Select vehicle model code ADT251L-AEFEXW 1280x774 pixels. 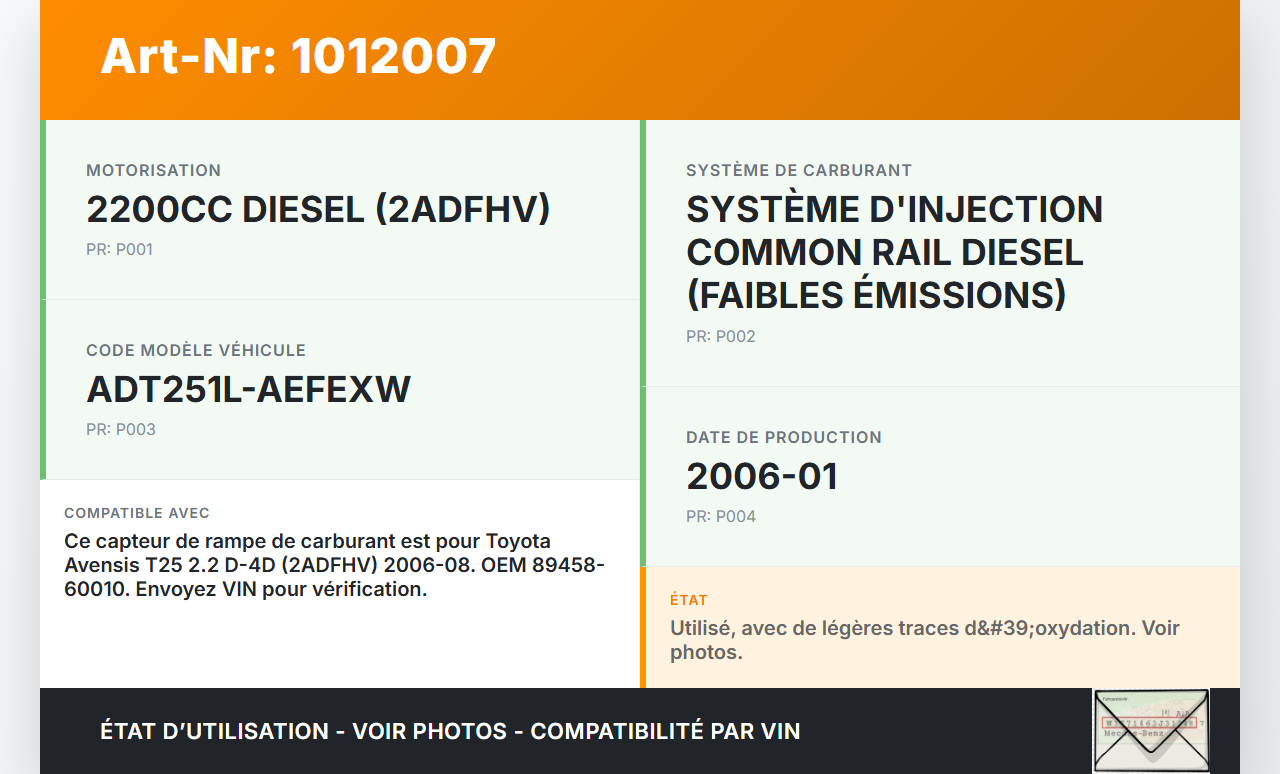point(248,390)
